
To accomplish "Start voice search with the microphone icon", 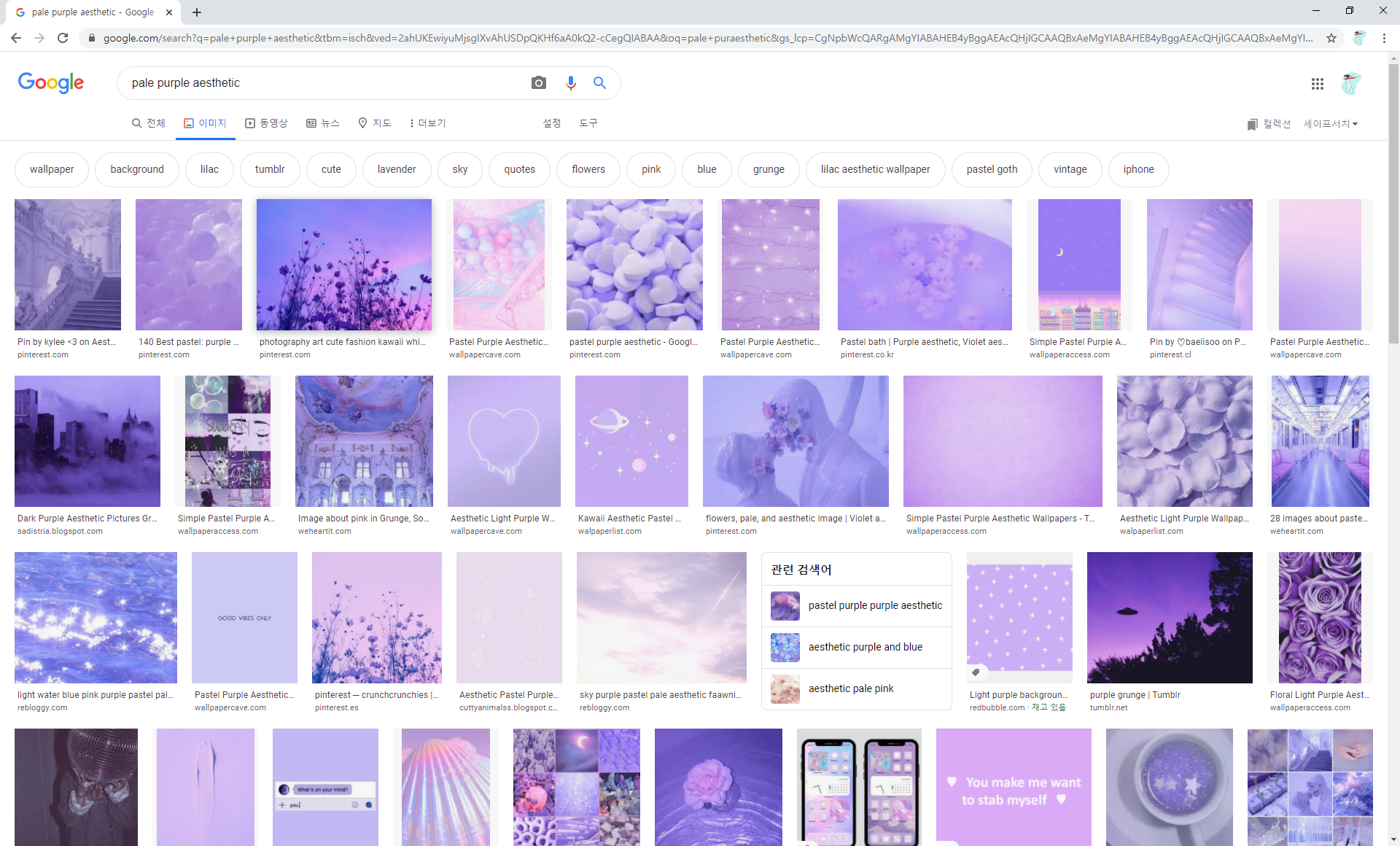I will [570, 83].
